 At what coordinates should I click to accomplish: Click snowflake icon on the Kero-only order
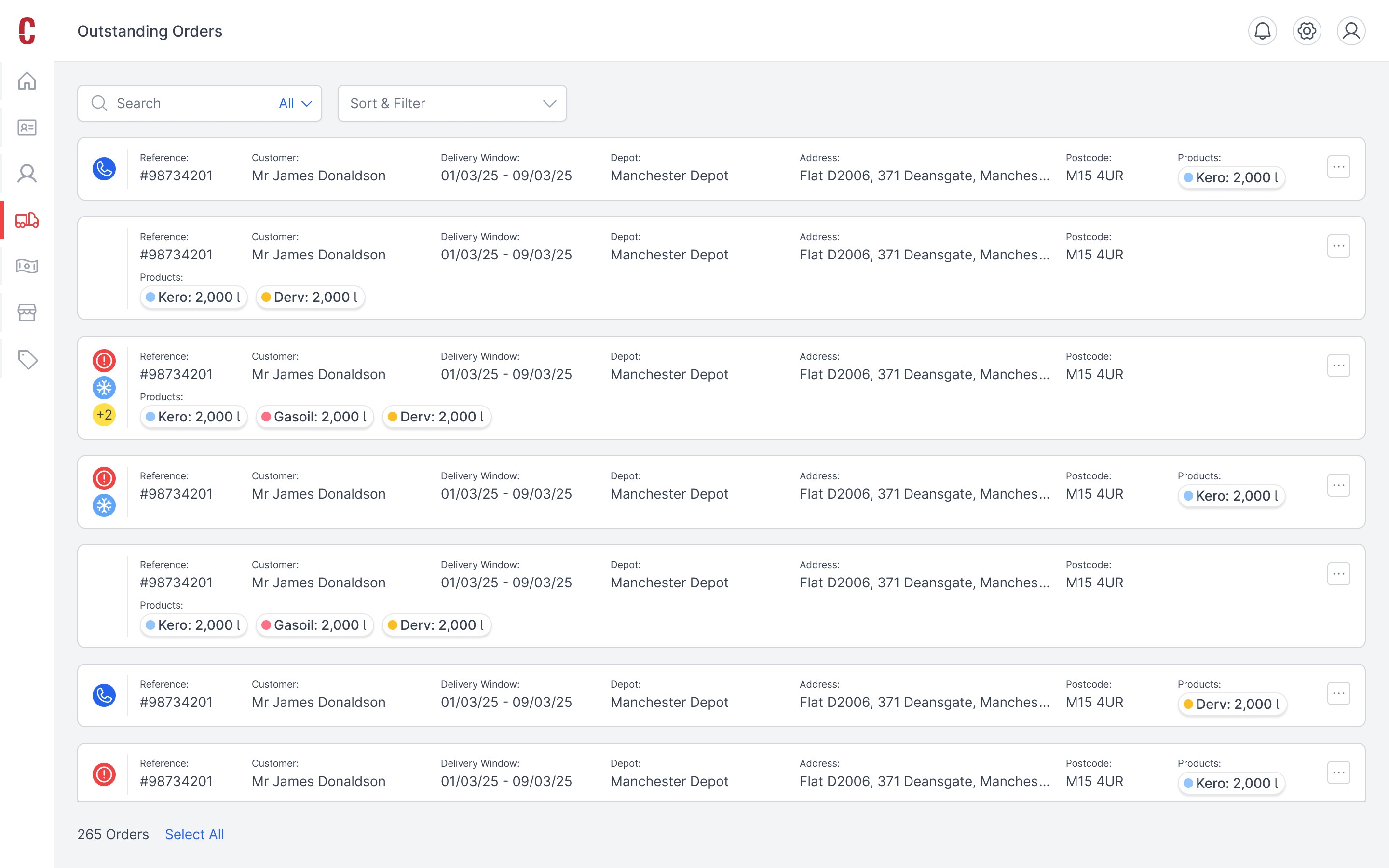tap(104, 506)
